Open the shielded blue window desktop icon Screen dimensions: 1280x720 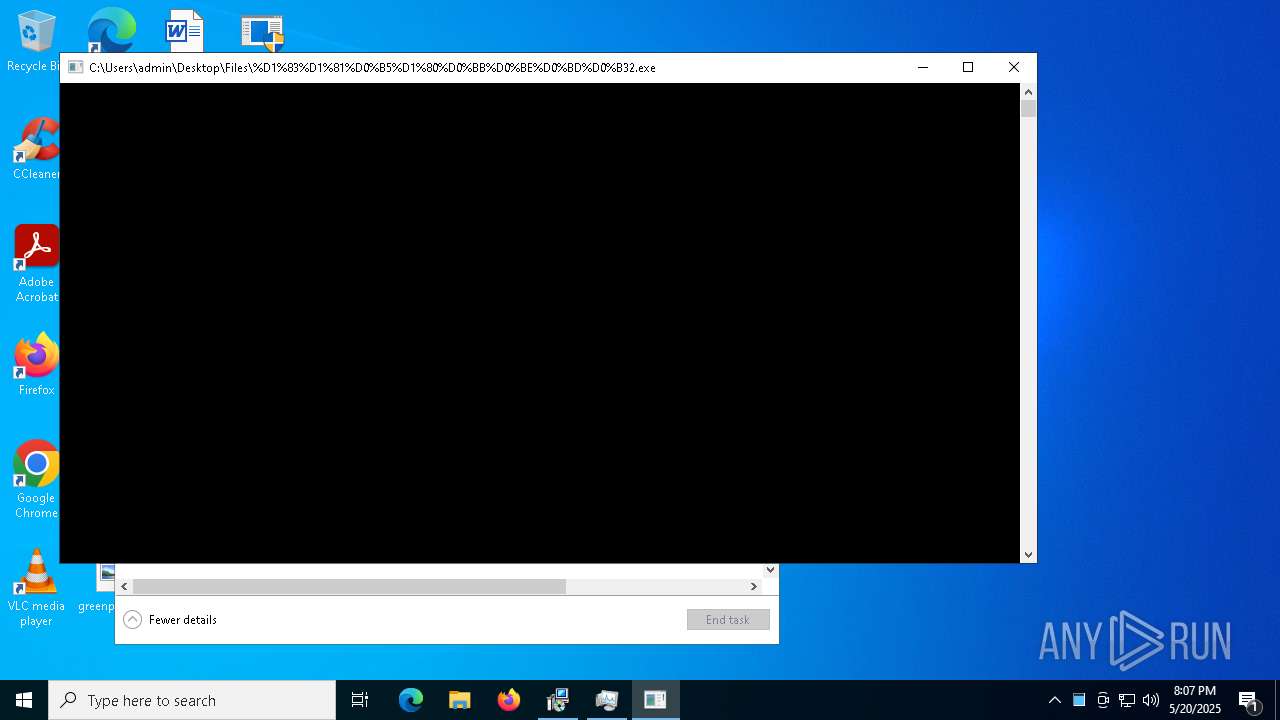coord(262,33)
